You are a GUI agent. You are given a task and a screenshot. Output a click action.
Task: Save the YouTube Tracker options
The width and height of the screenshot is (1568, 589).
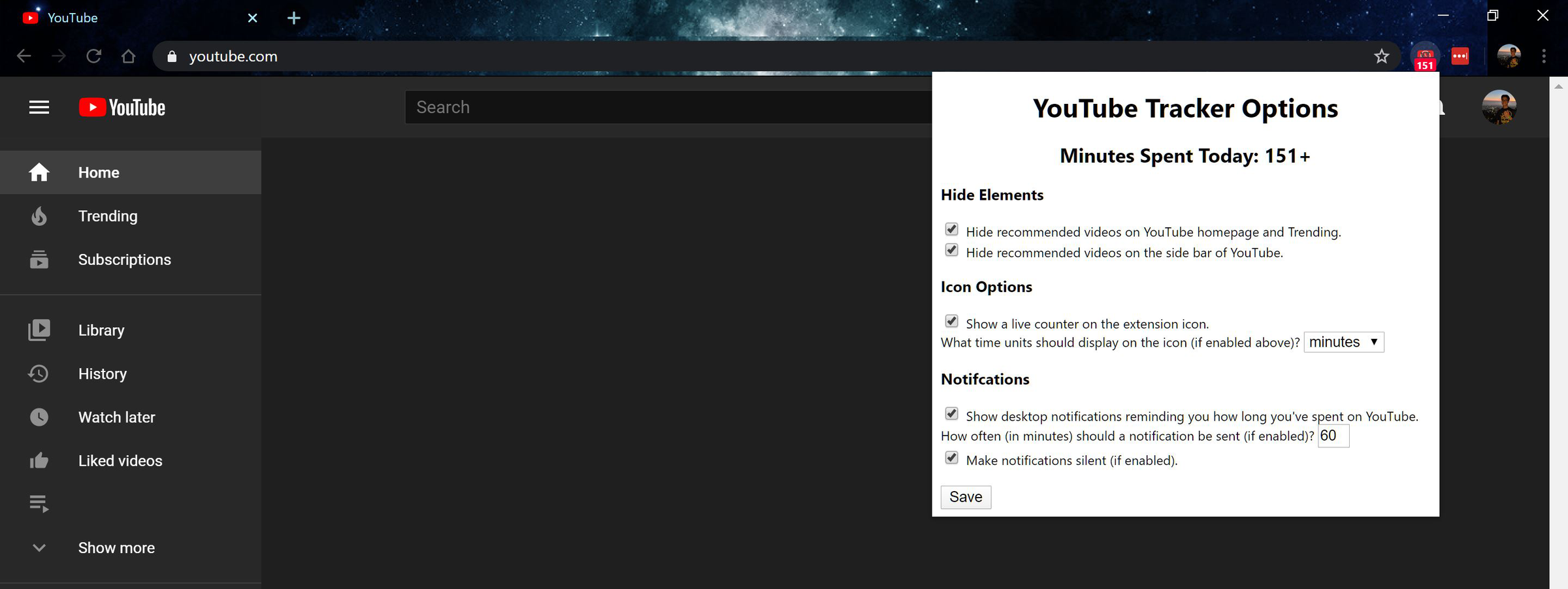click(966, 497)
